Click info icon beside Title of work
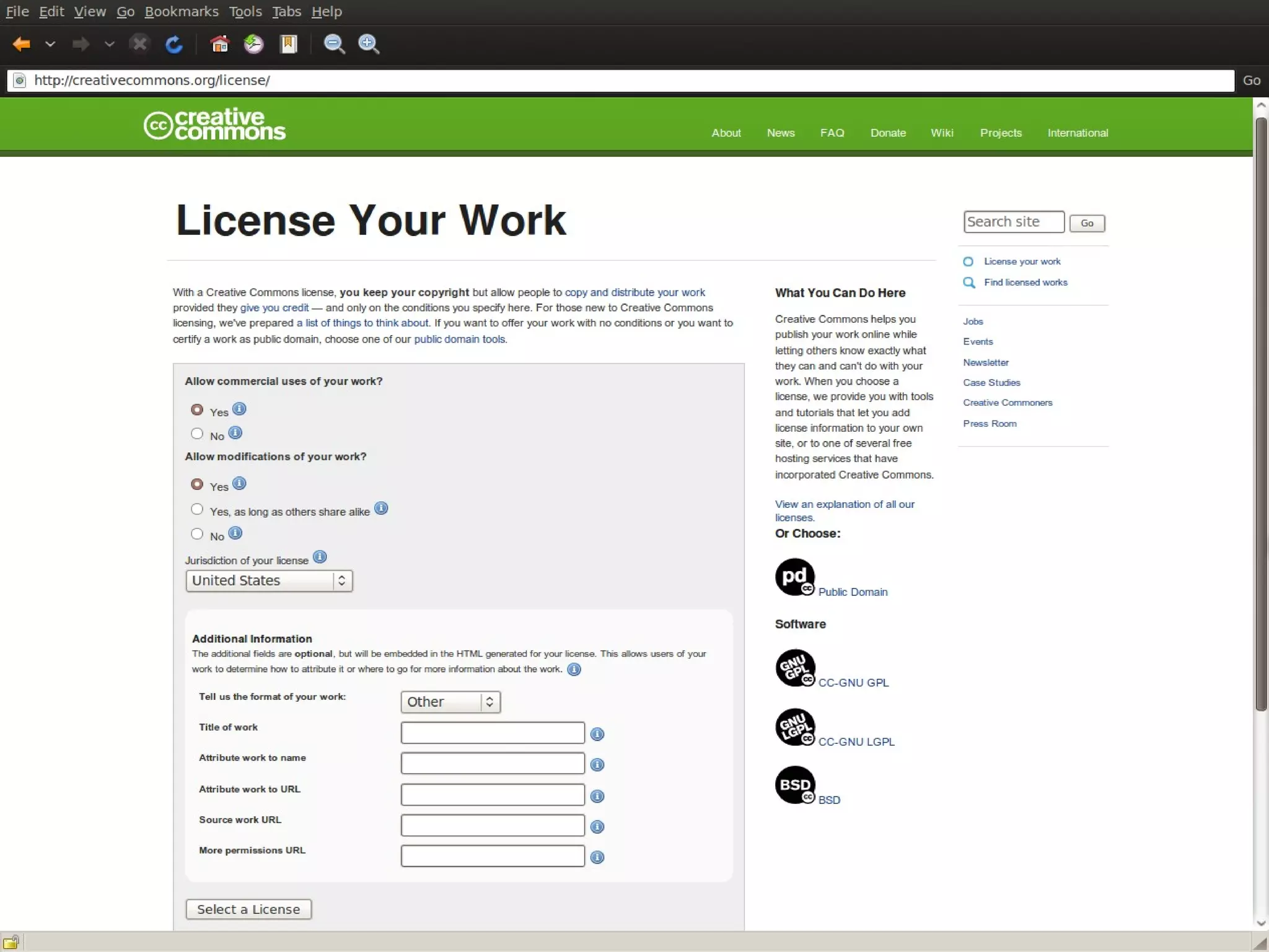 tap(597, 734)
